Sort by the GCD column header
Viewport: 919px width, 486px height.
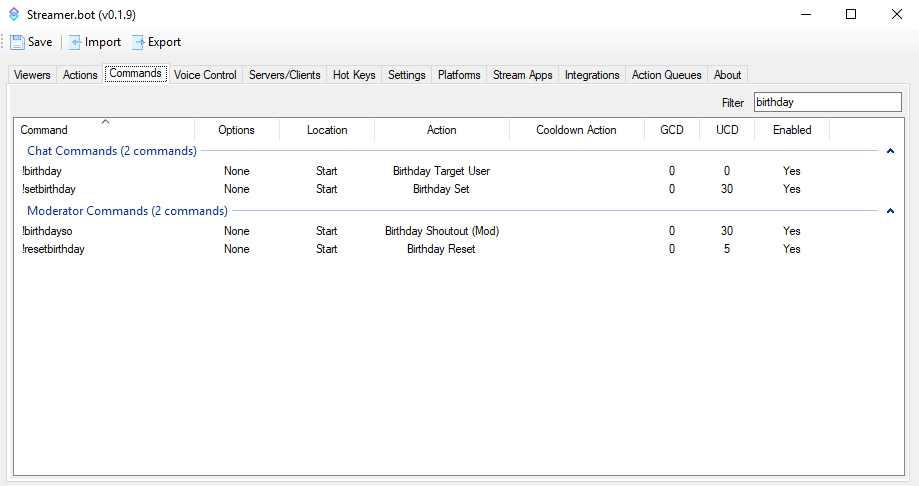tap(672, 130)
